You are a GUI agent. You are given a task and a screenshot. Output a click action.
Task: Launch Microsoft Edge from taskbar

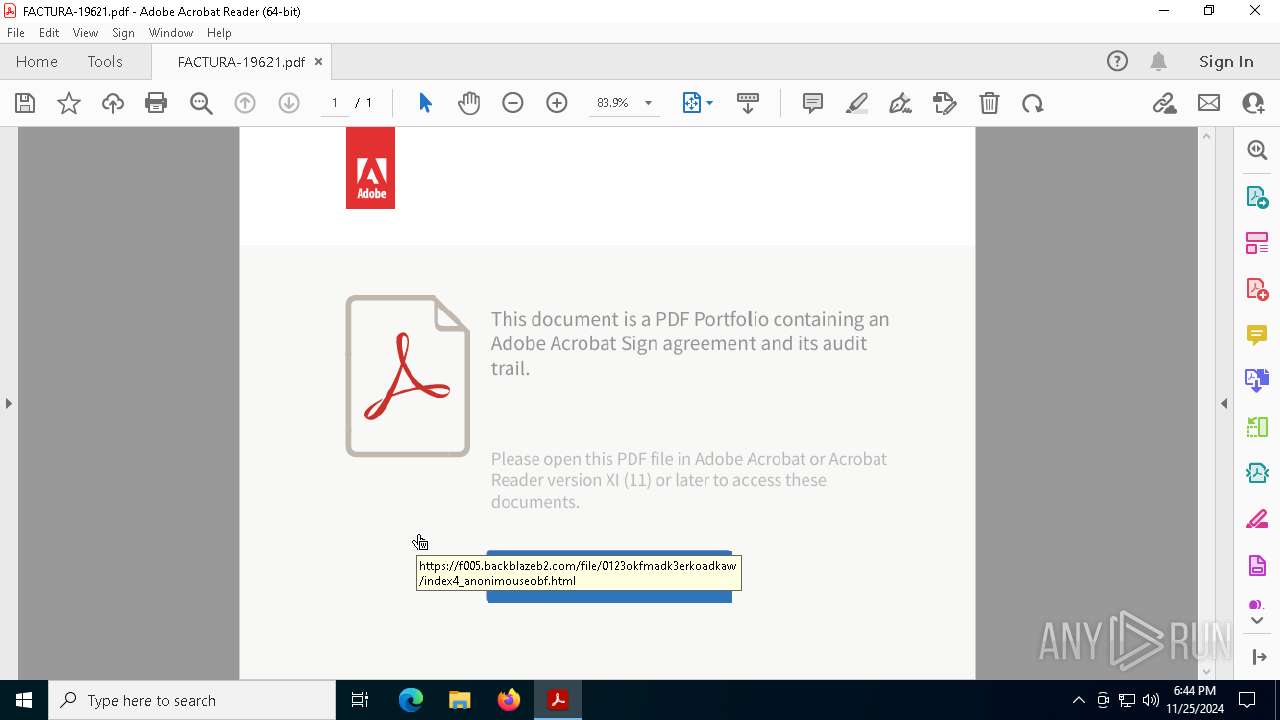point(411,700)
